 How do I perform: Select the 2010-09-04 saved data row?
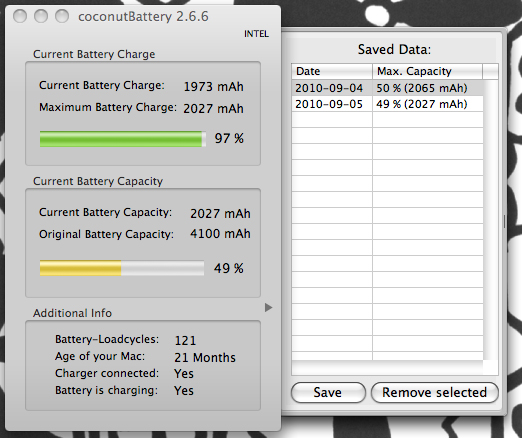tap(387, 88)
